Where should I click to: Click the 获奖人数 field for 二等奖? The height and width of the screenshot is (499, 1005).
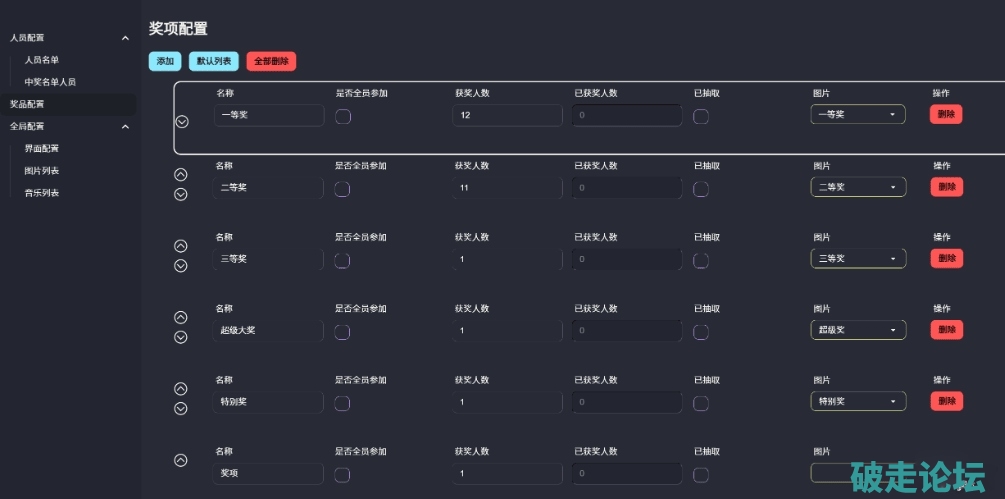508,187
